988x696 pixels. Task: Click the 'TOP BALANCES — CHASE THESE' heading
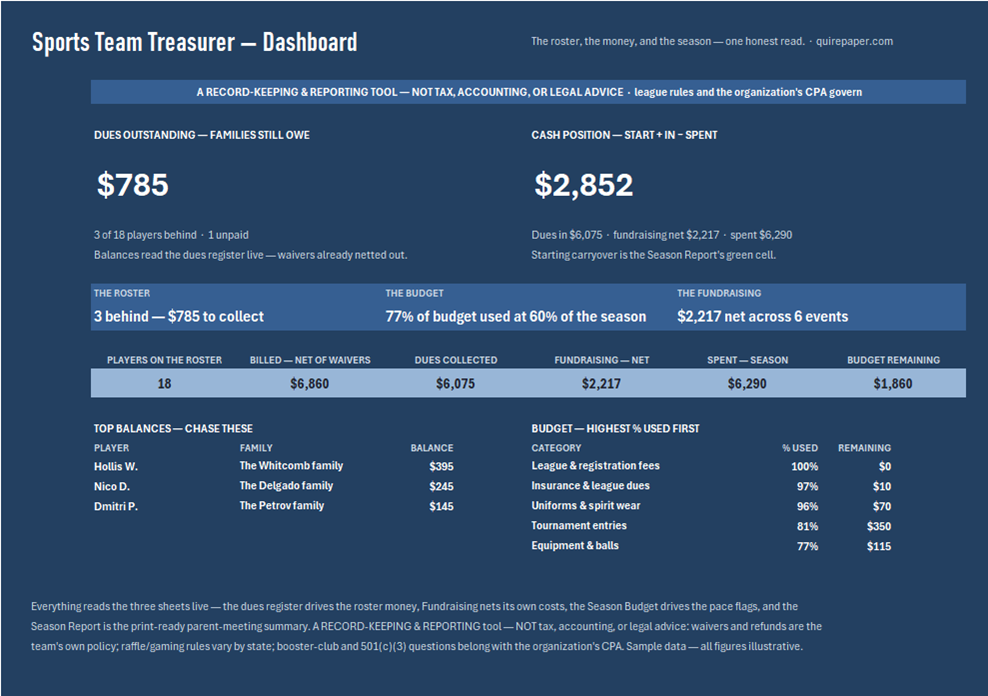(x=173, y=428)
